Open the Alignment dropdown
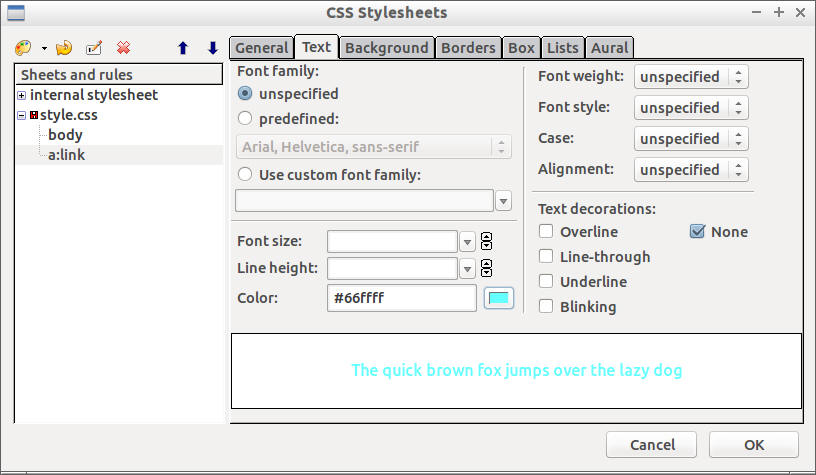Screen dimensions: 816x475 [x=692, y=170]
